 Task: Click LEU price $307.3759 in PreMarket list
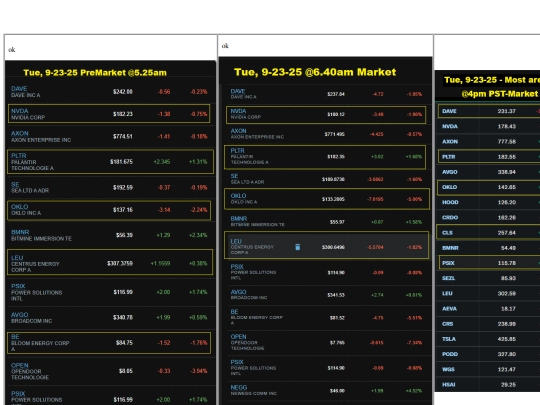pyautogui.click(x=120, y=263)
